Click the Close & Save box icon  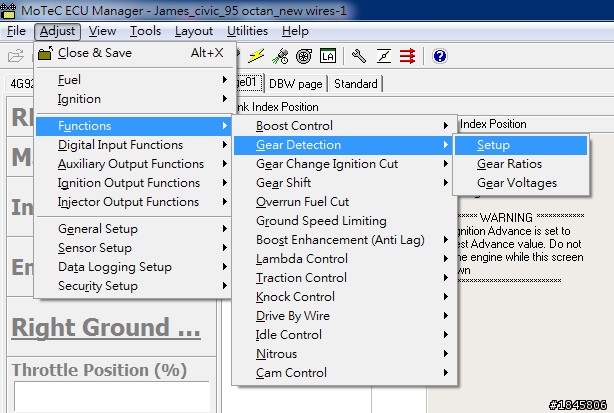tap(45, 53)
